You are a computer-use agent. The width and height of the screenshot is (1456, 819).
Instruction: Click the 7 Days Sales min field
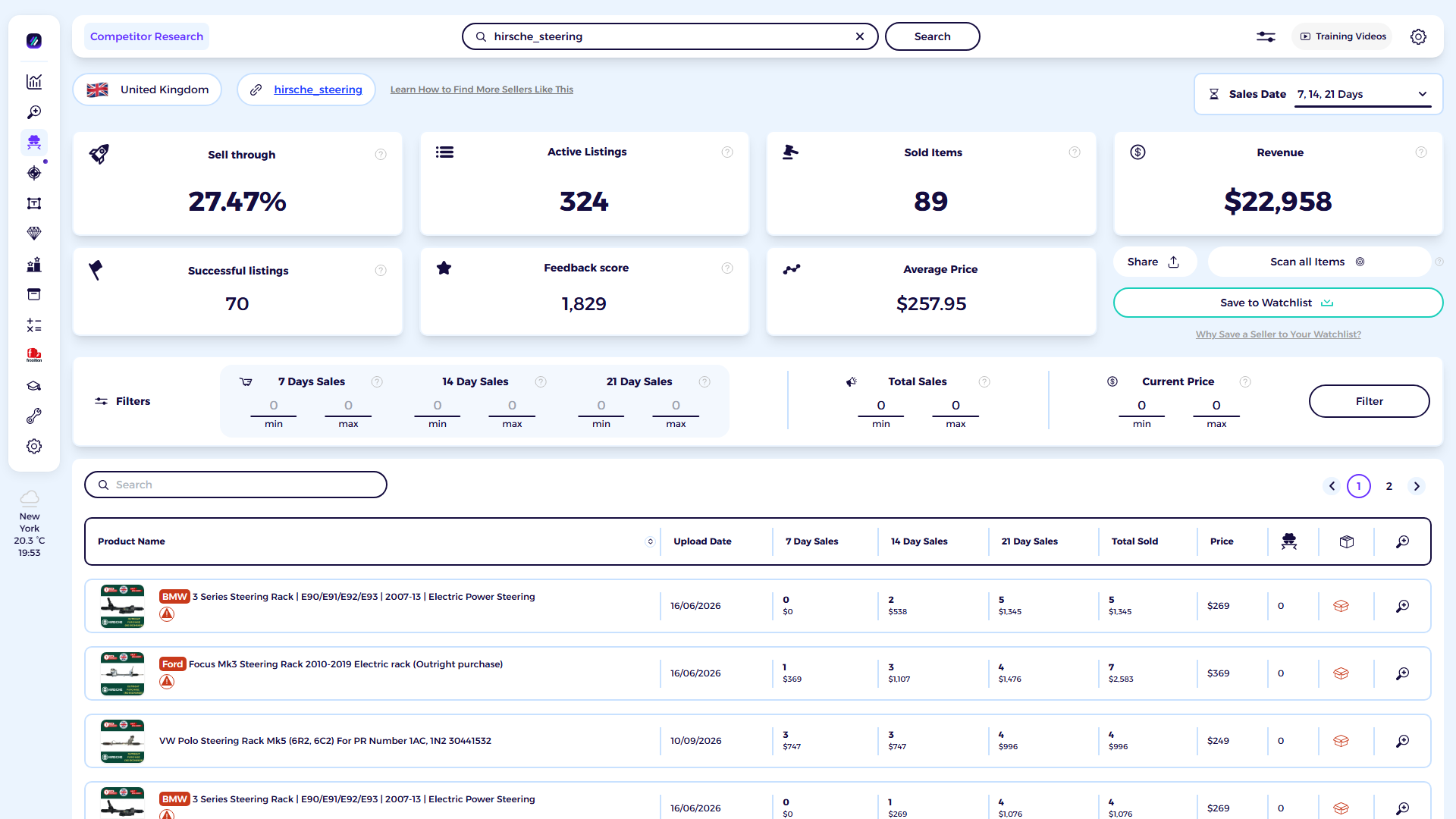274,406
